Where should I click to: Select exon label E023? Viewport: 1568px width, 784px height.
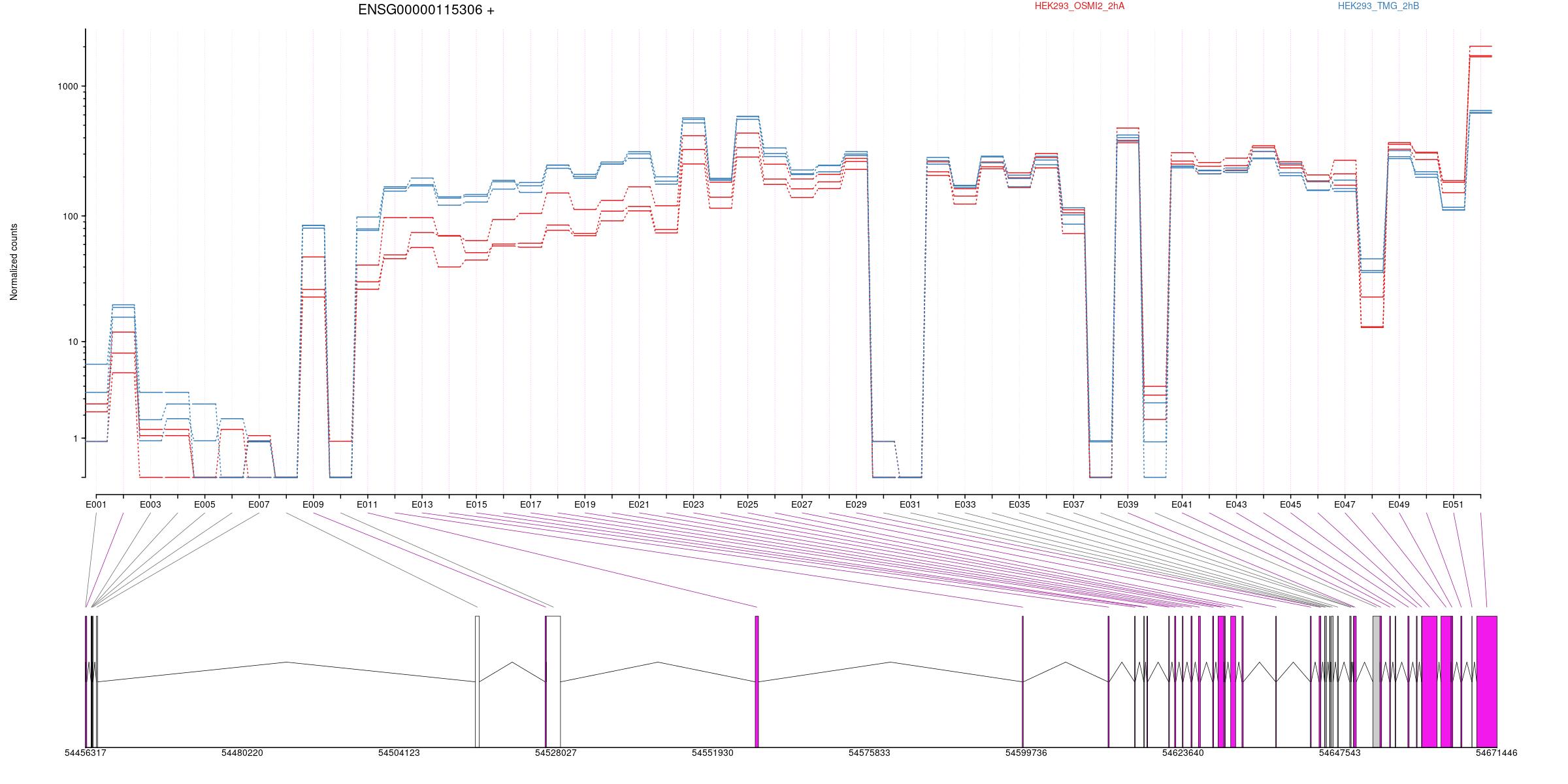tap(693, 504)
